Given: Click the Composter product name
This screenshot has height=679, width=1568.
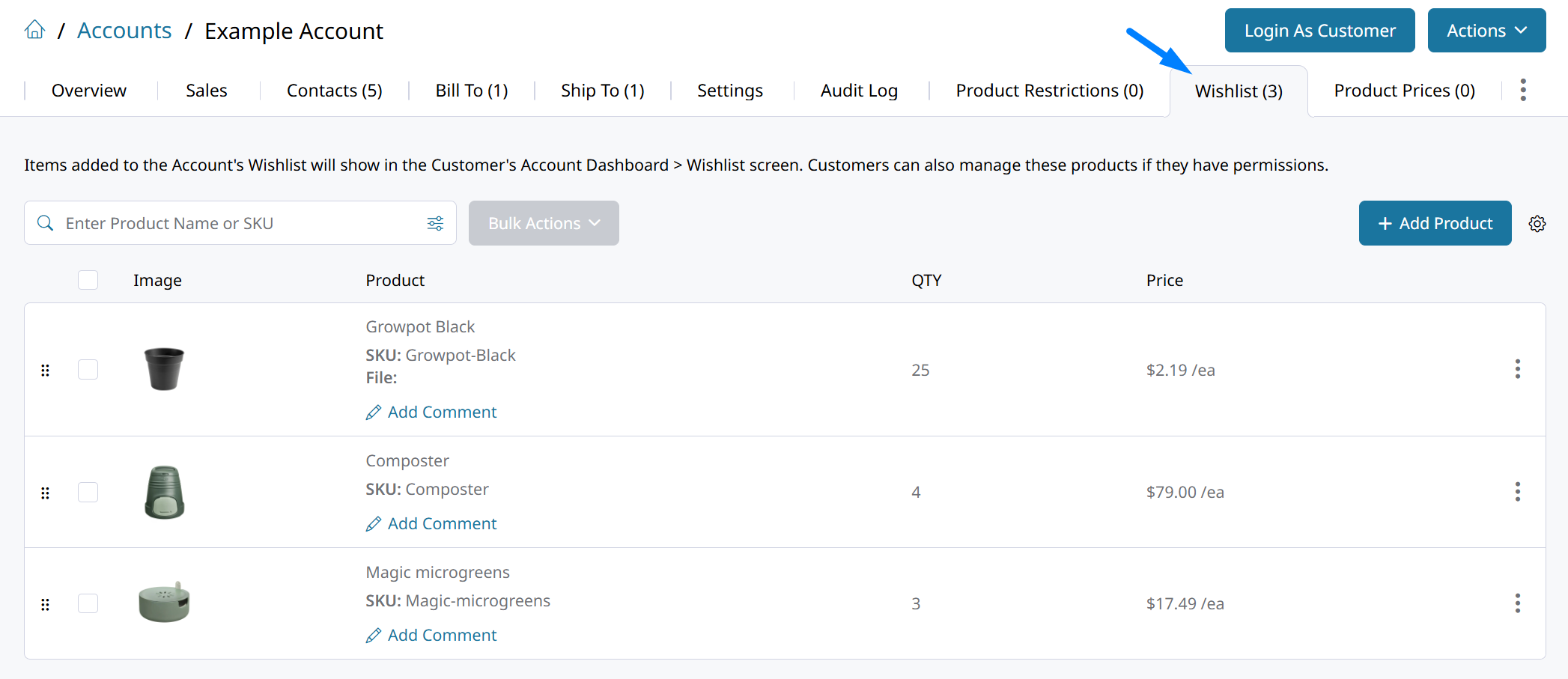Looking at the screenshot, I should click(x=407, y=461).
